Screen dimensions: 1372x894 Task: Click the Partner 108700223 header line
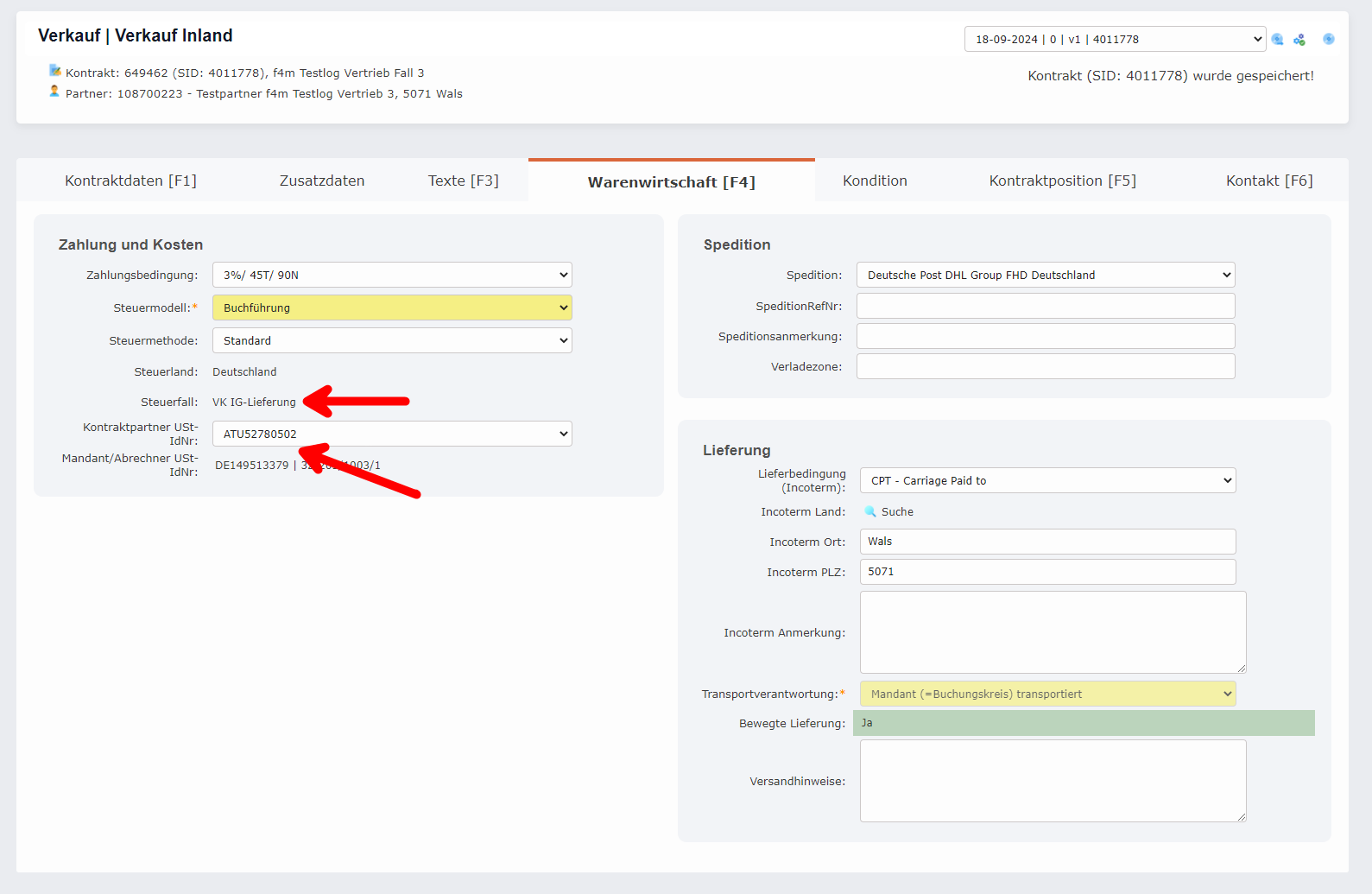(x=264, y=93)
